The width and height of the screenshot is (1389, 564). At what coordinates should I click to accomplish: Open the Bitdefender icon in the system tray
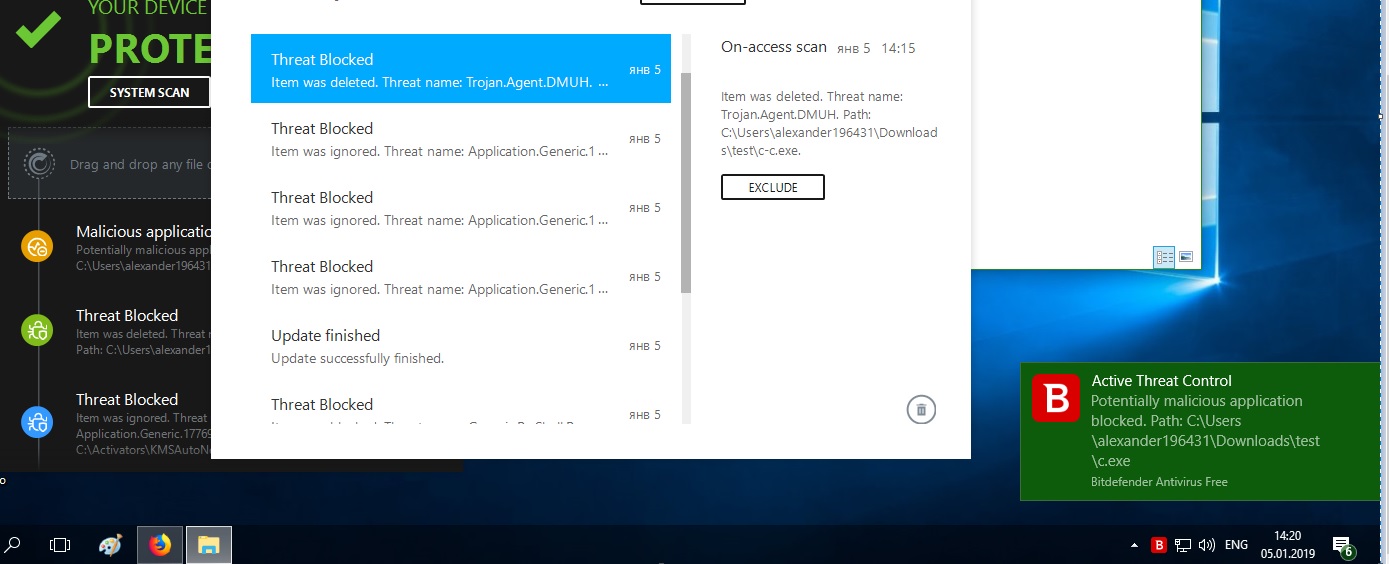coord(1159,545)
